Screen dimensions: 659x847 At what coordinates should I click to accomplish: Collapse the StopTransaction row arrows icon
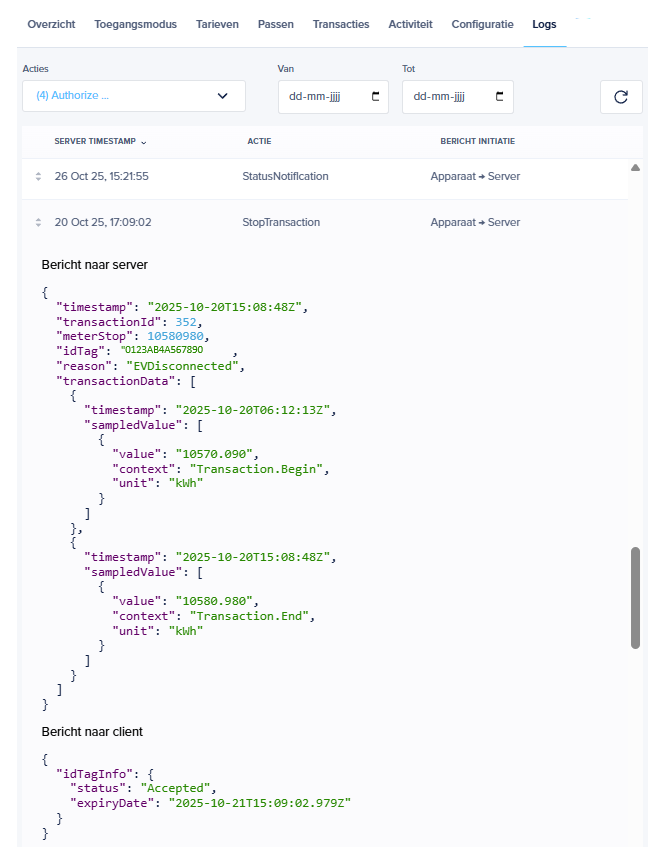pos(38,223)
